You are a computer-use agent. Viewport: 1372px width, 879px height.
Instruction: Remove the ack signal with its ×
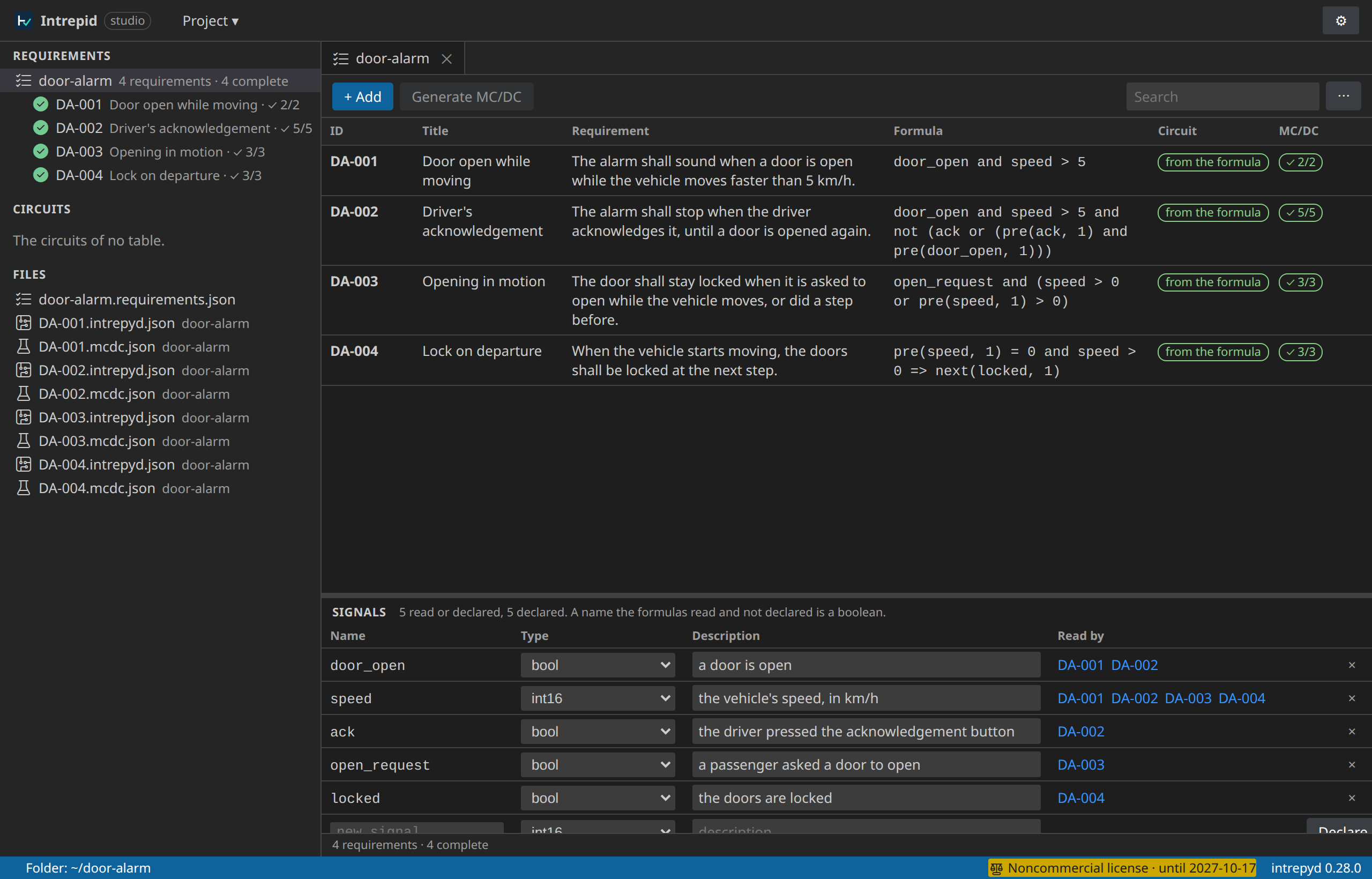click(1352, 731)
